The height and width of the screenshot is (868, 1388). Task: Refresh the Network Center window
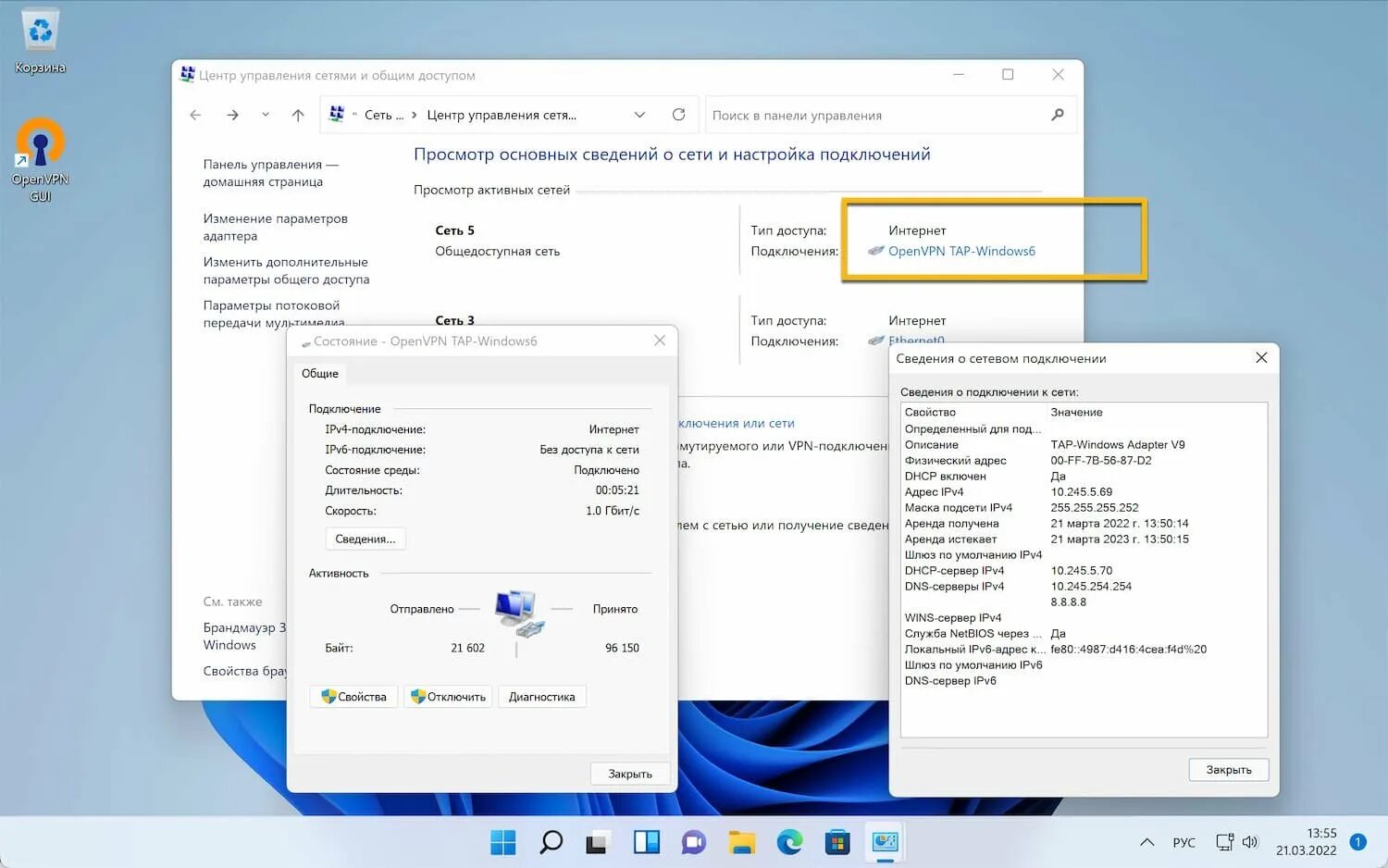[x=678, y=115]
